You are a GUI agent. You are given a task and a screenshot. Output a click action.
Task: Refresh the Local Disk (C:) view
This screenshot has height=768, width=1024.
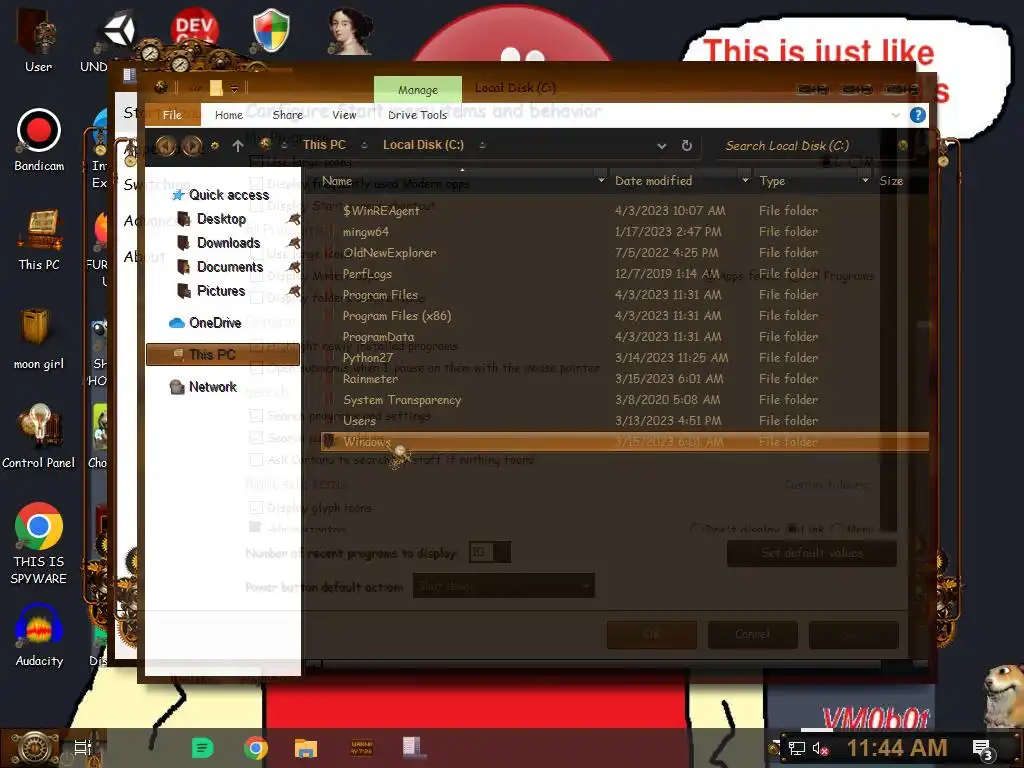(x=686, y=145)
